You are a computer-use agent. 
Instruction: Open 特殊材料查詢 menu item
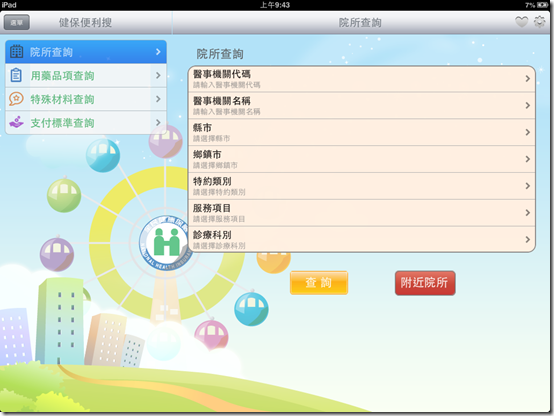click(86, 99)
